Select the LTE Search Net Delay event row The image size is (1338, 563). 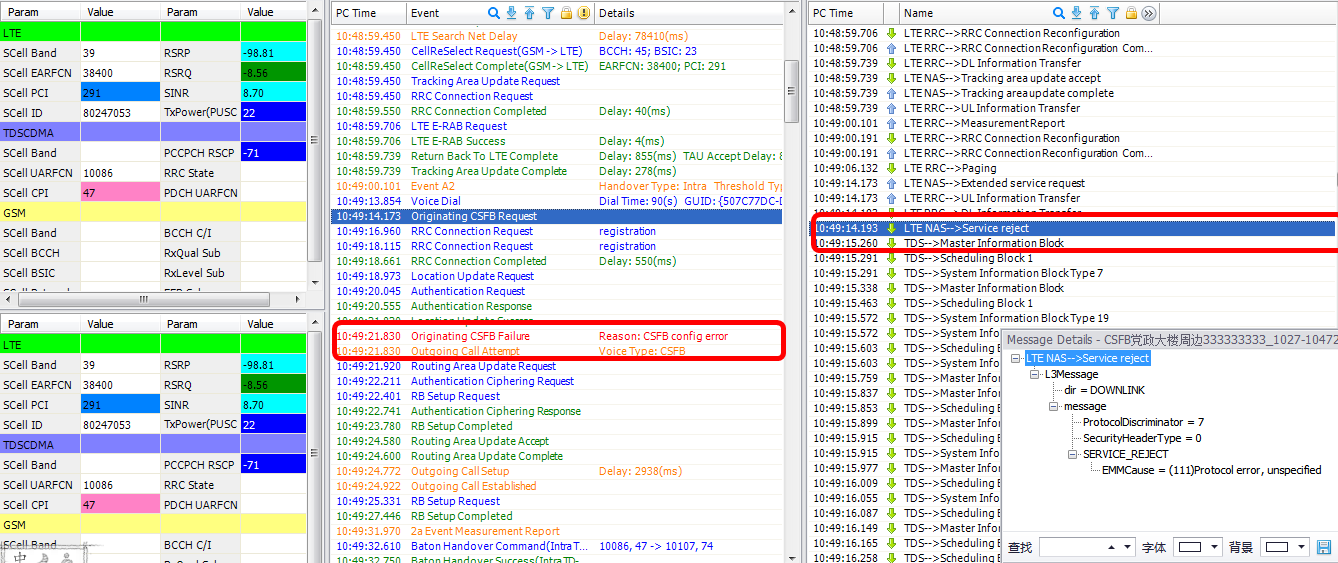pyautogui.click(x=557, y=36)
